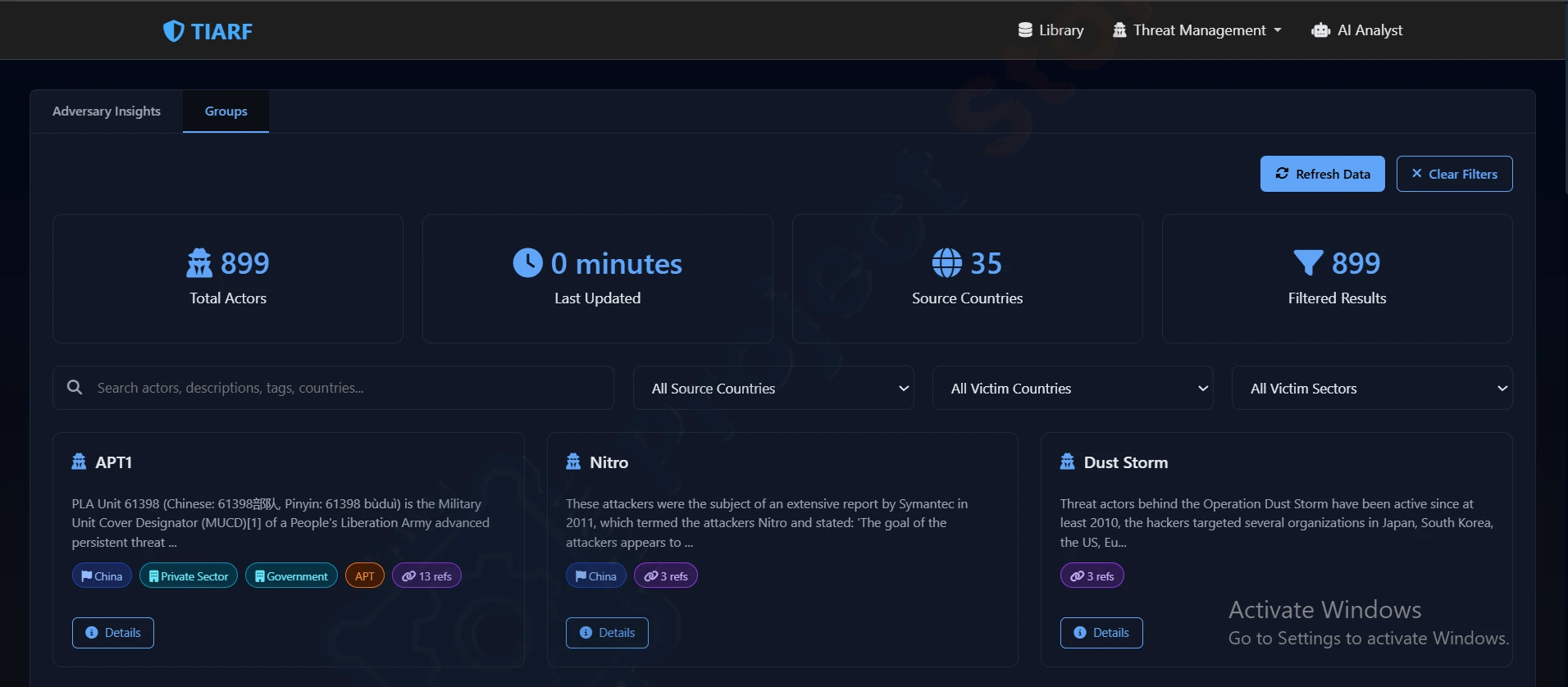Viewport: 1568px width, 687px height.
Task: Click the Clear Filters button
Action: coord(1455,174)
